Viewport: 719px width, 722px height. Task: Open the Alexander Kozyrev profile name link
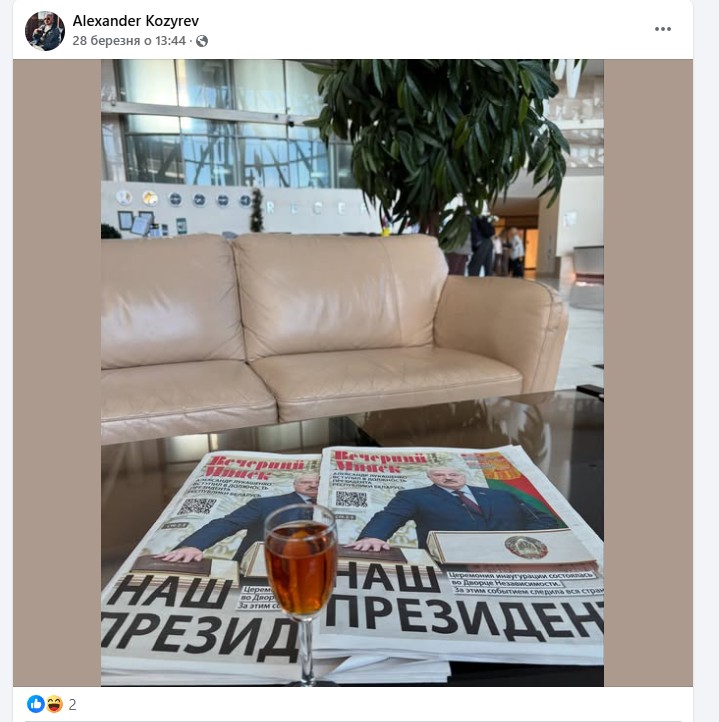coord(136,21)
